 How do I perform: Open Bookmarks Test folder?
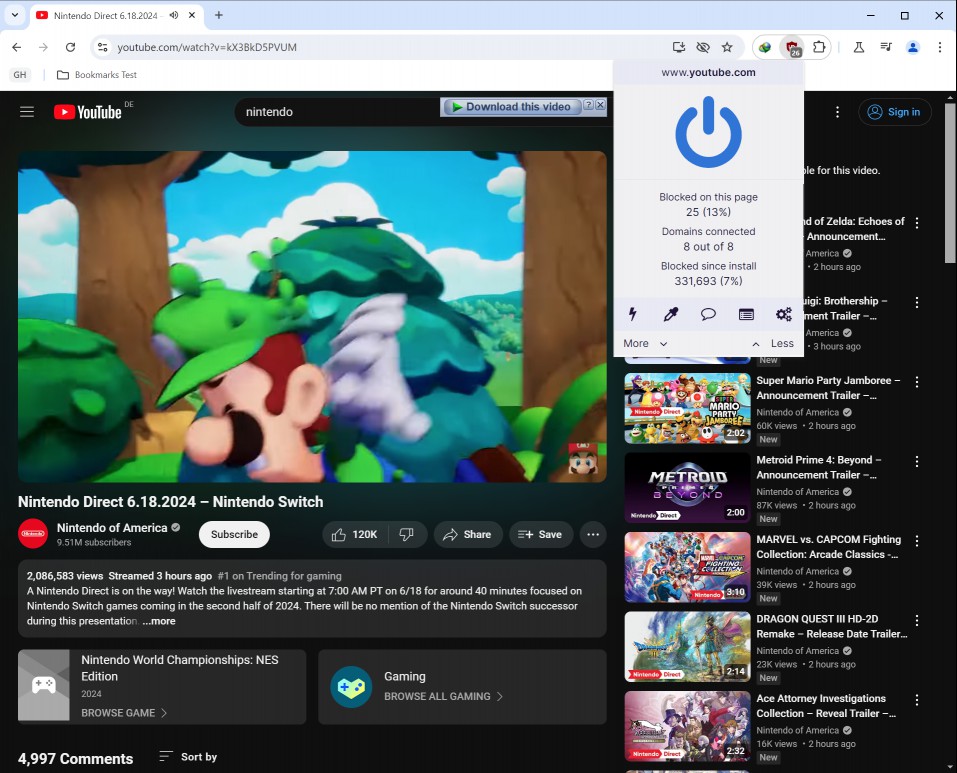(x=96, y=74)
